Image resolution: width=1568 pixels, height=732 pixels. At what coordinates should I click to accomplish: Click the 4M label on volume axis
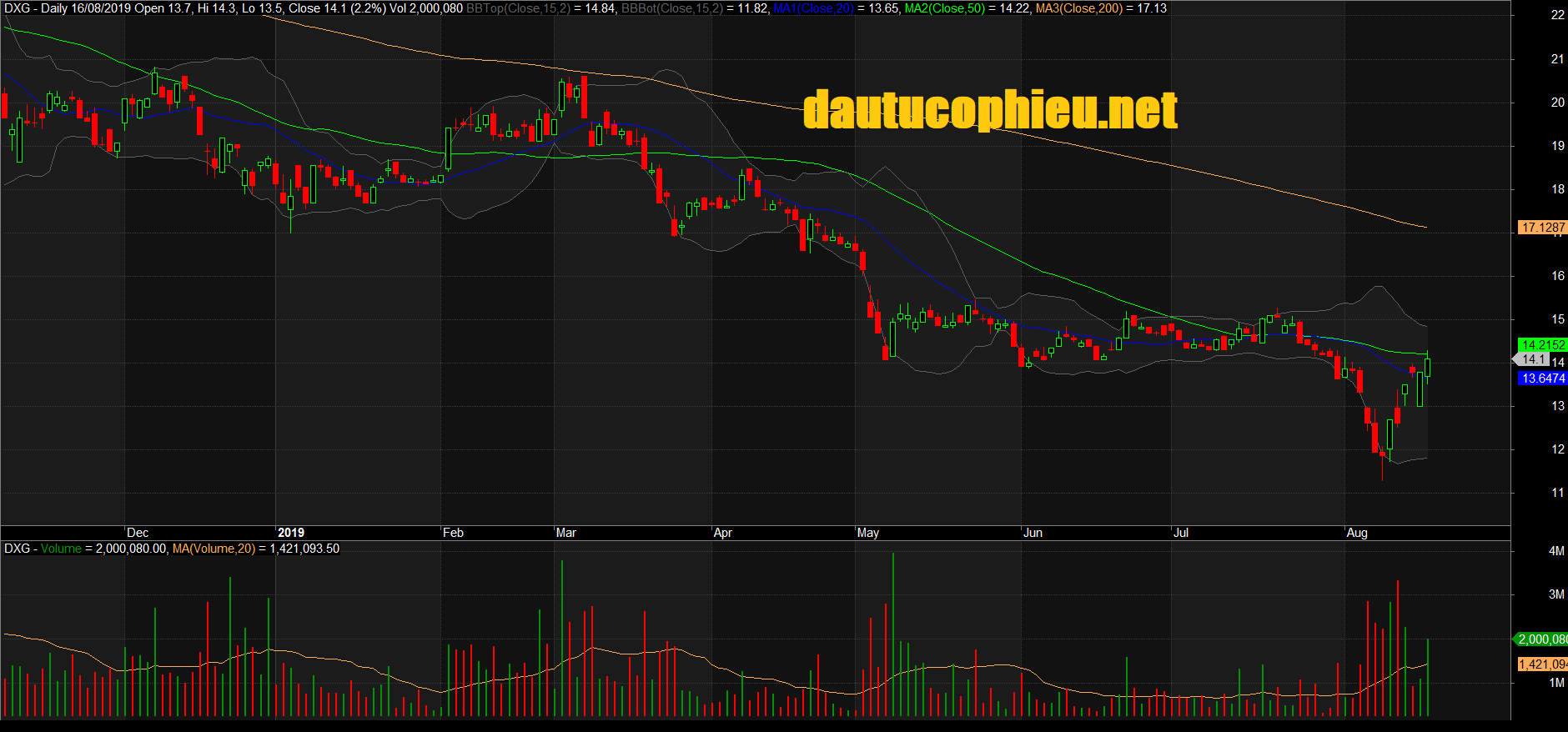[1556, 551]
